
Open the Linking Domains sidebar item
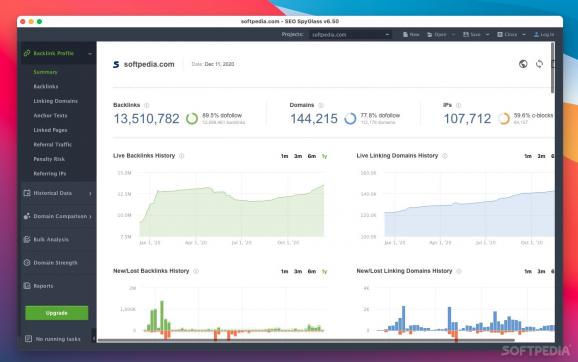coord(56,101)
